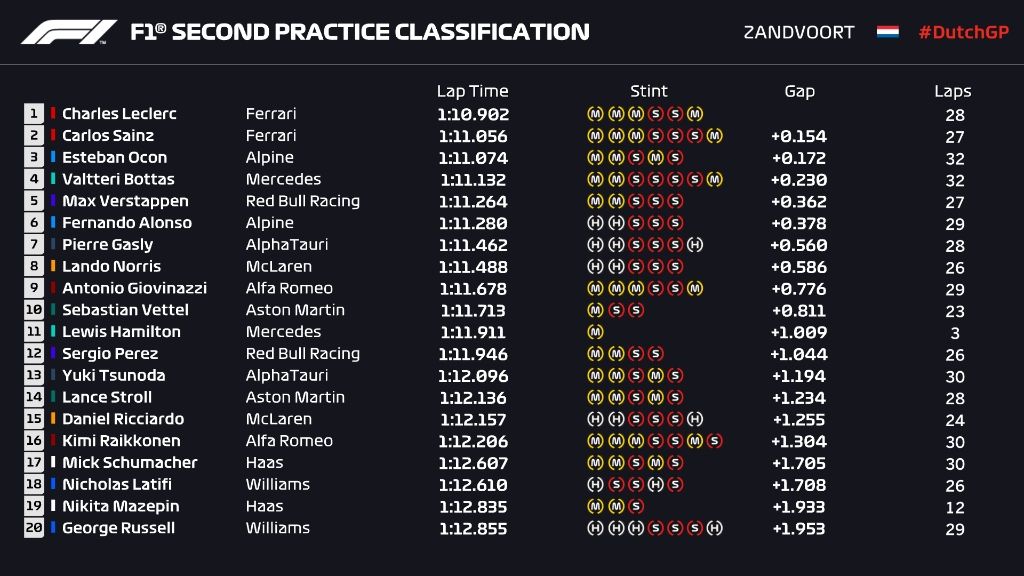
Task: Click the medium tyre icon in Vettel's stint
Action: tap(595, 310)
